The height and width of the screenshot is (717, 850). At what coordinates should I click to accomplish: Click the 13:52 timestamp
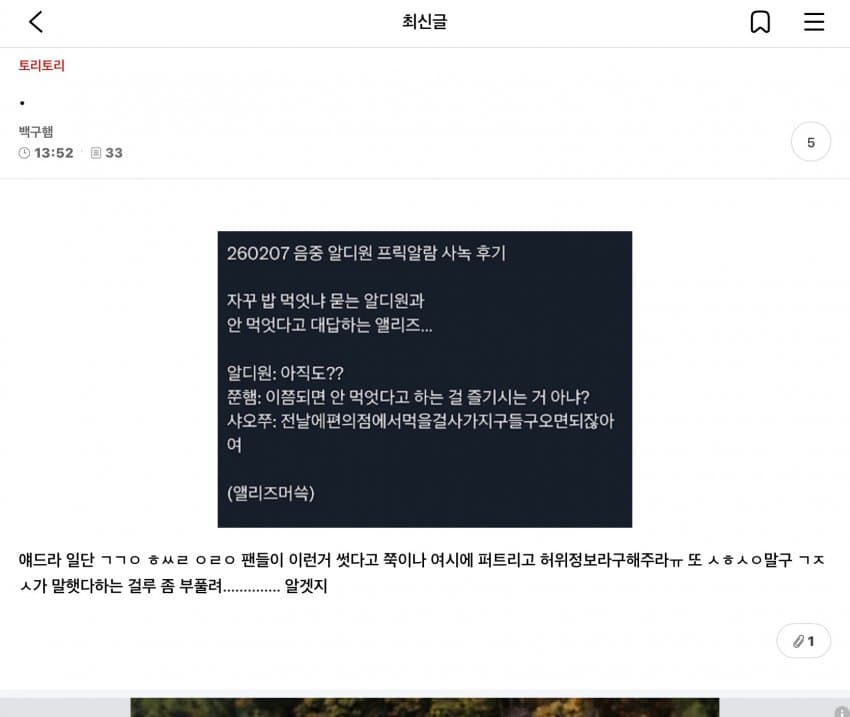[x=54, y=153]
